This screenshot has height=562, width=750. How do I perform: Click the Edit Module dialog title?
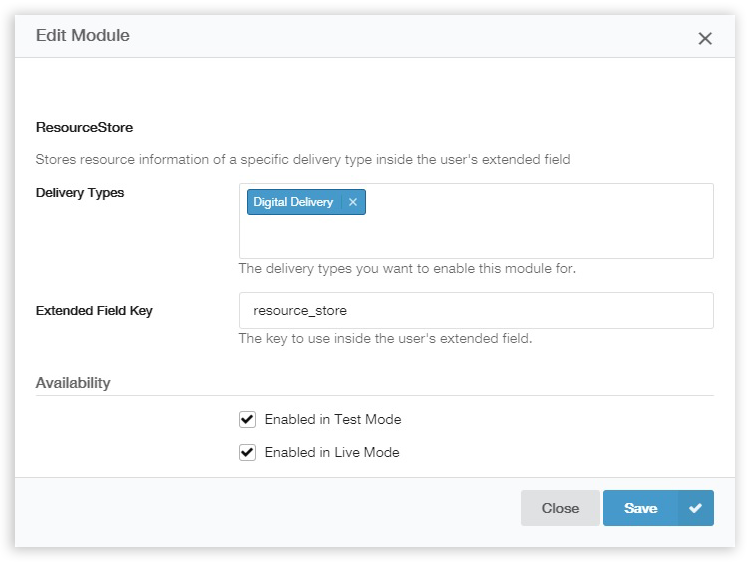[x=82, y=35]
